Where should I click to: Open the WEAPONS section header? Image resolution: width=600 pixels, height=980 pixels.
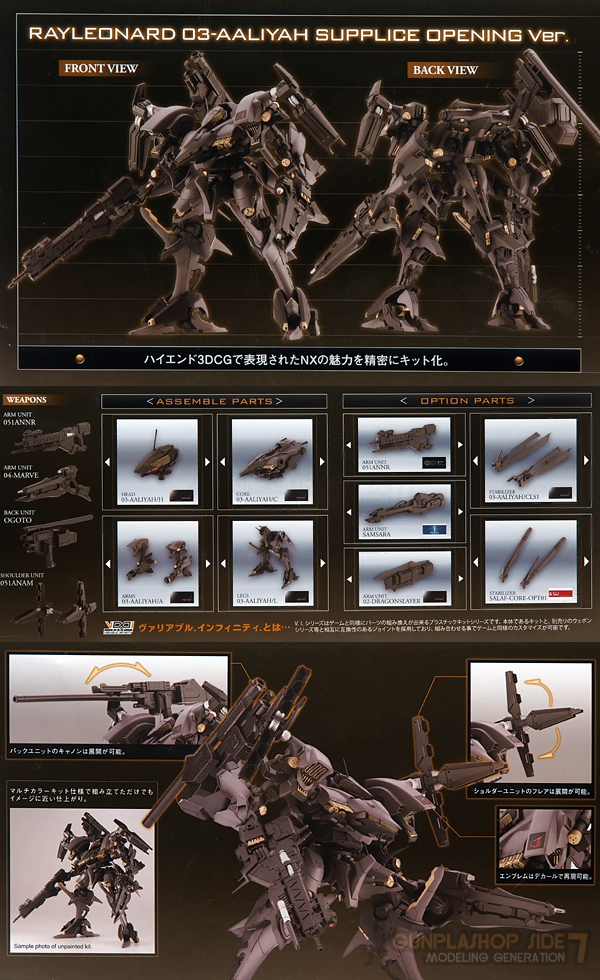27,400
